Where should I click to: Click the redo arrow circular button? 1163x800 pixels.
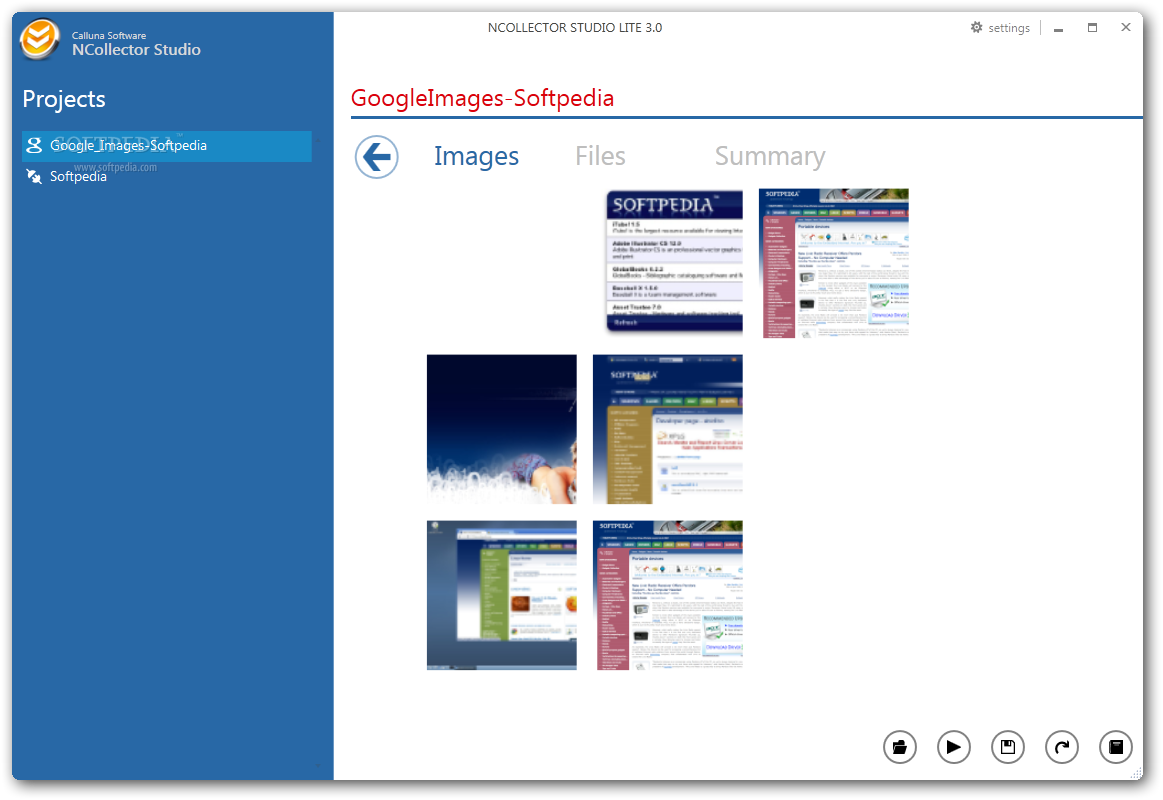click(x=1062, y=747)
